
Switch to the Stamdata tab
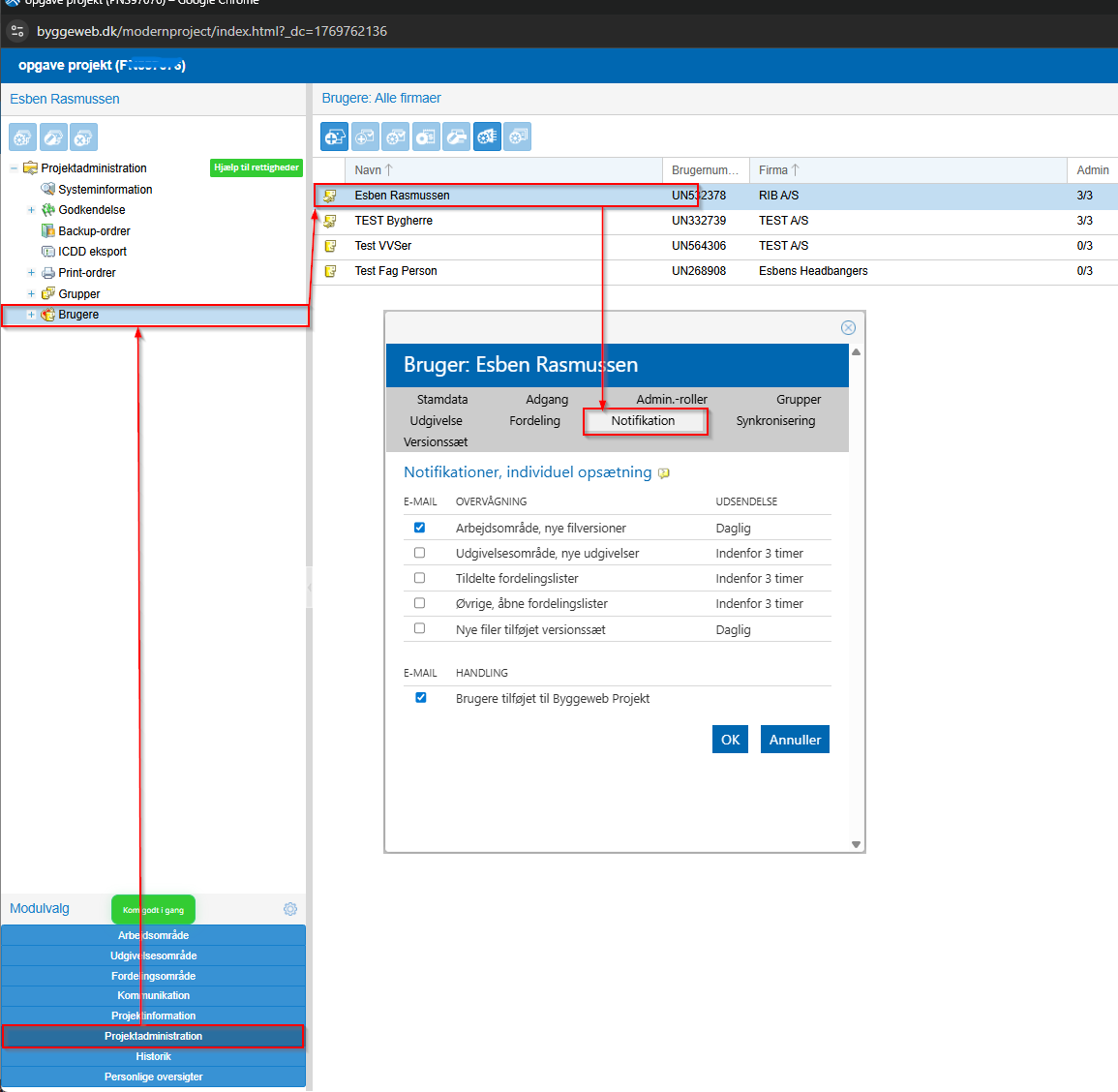tap(442, 400)
